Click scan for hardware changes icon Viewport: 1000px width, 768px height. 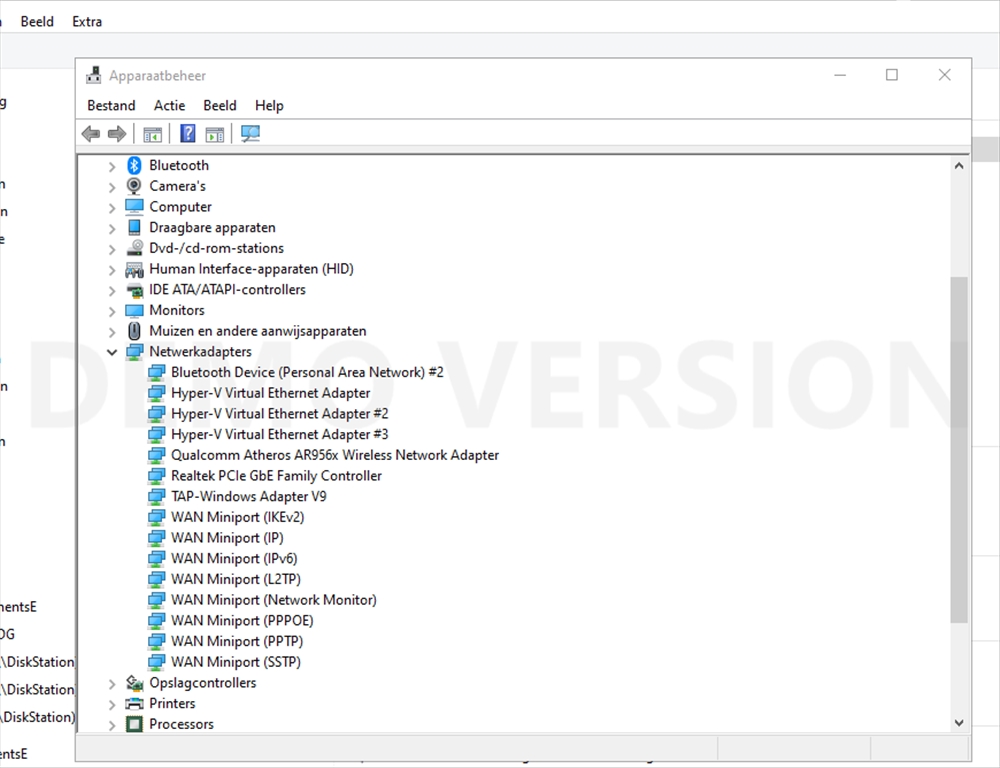(250, 134)
